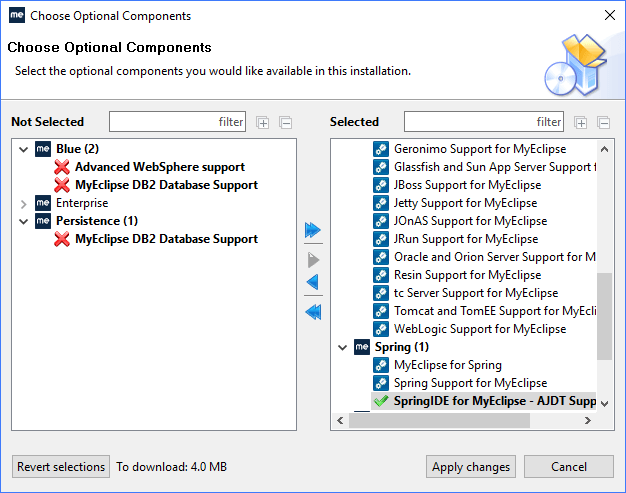
Task: Select Geronimo Support for MyEclipse
Action: coord(480,149)
